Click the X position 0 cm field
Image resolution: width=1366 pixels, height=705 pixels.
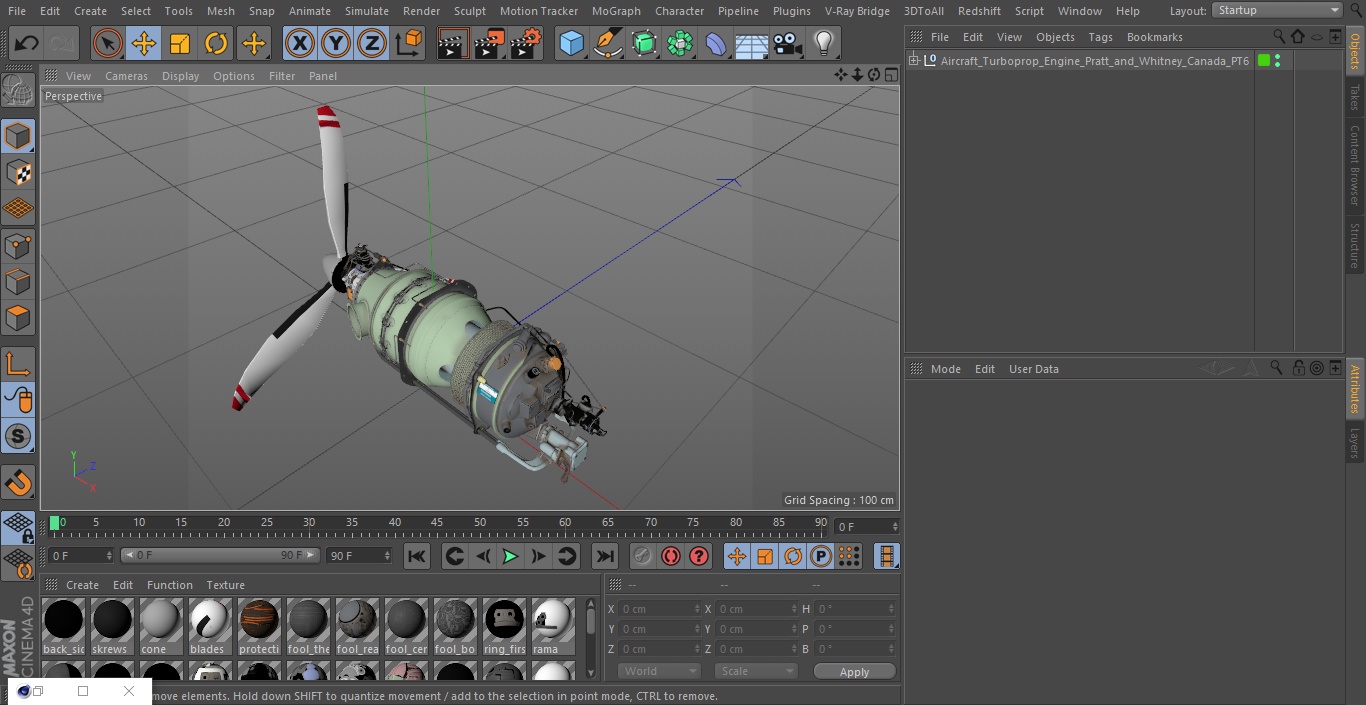pyautogui.click(x=660, y=609)
